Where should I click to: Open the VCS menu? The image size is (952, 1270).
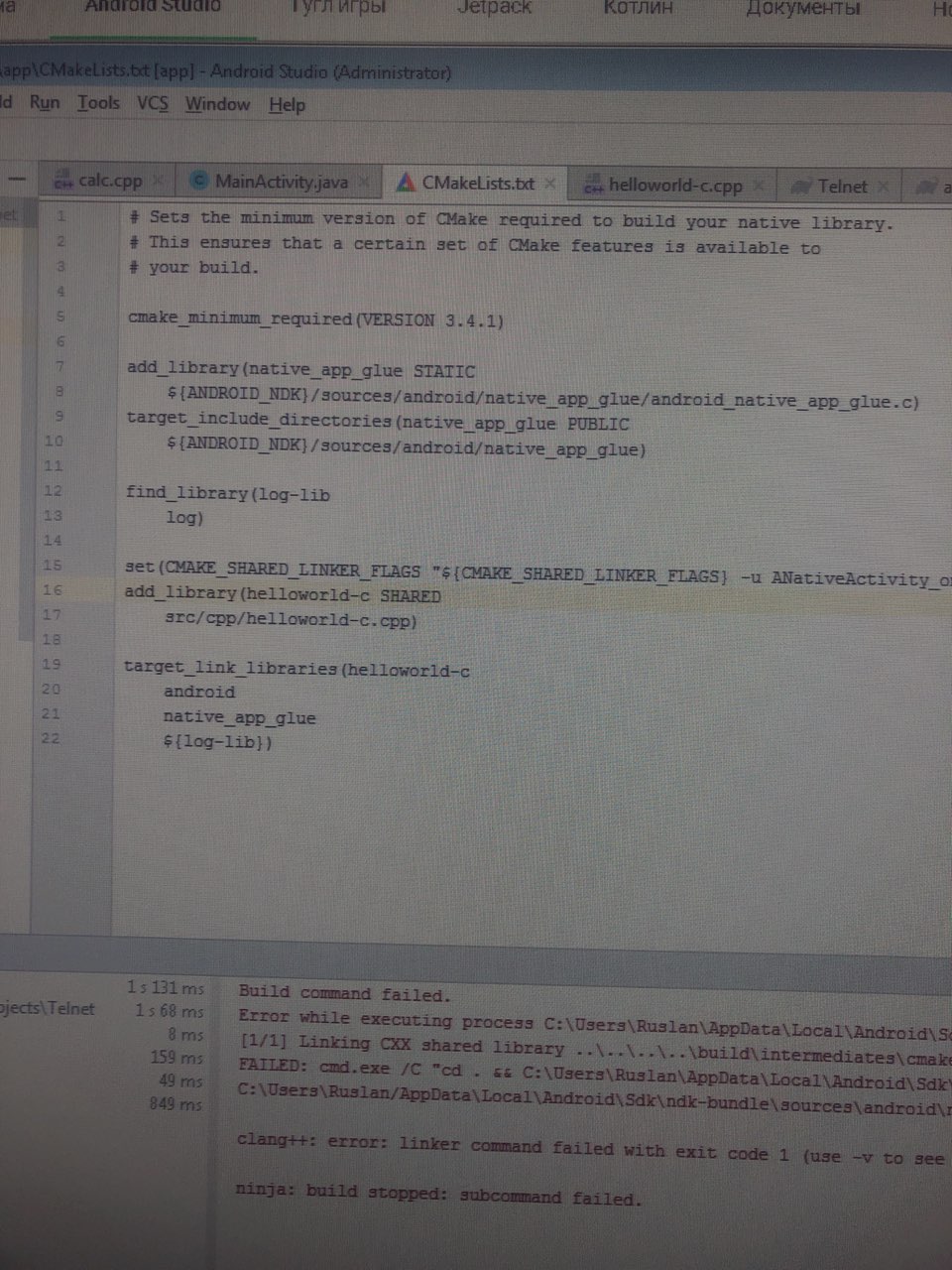153,103
